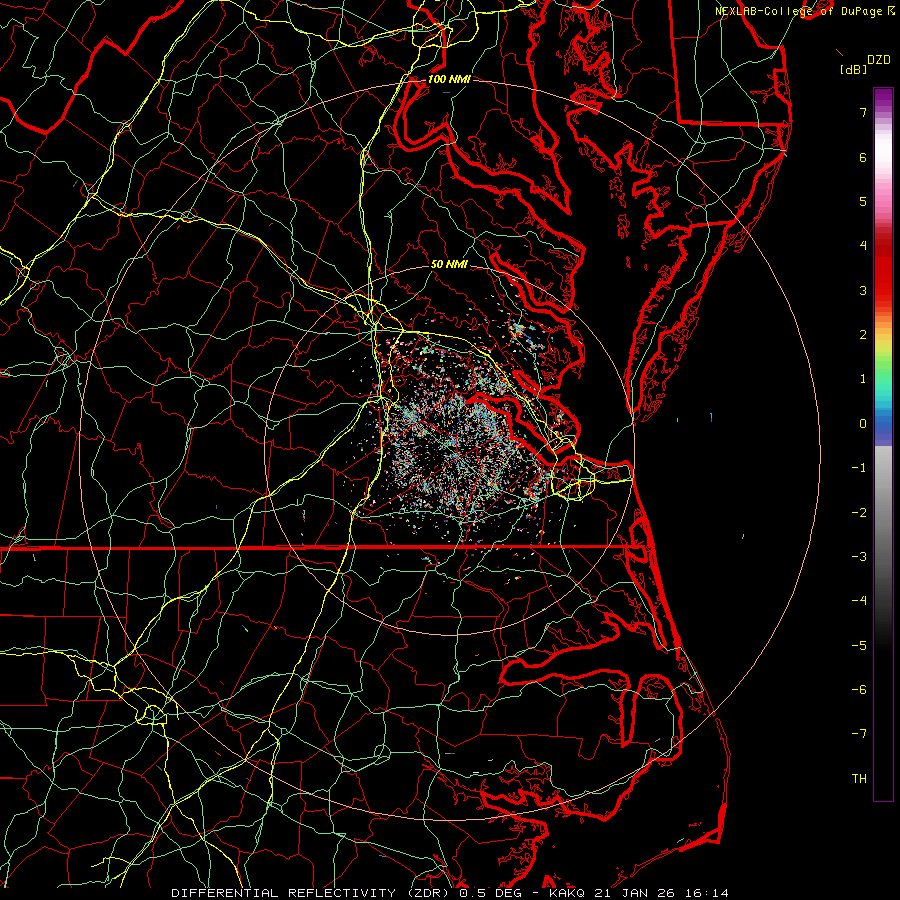The height and width of the screenshot is (900, 900).
Task: Click the legend scale label '4'
Action: (863, 246)
